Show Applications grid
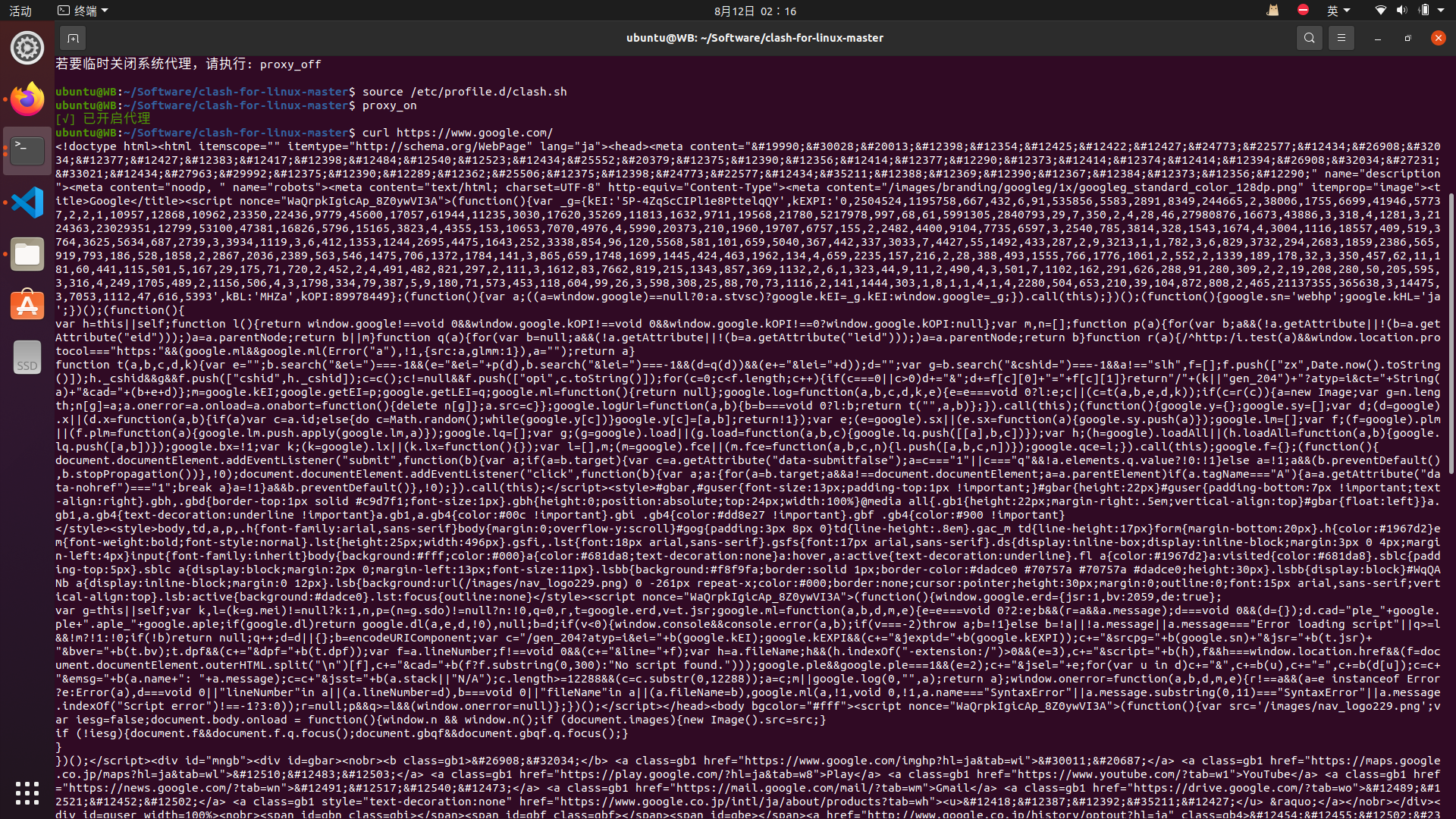The width and height of the screenshot is (1456, 819). click(x=27, y=792)
